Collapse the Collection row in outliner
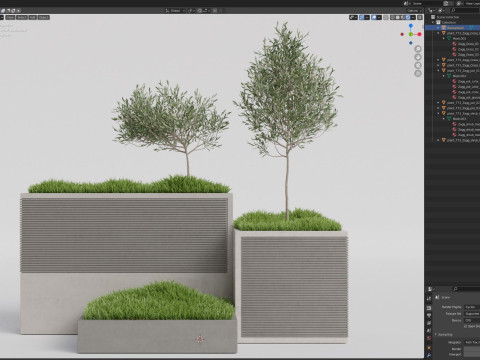 433,22
